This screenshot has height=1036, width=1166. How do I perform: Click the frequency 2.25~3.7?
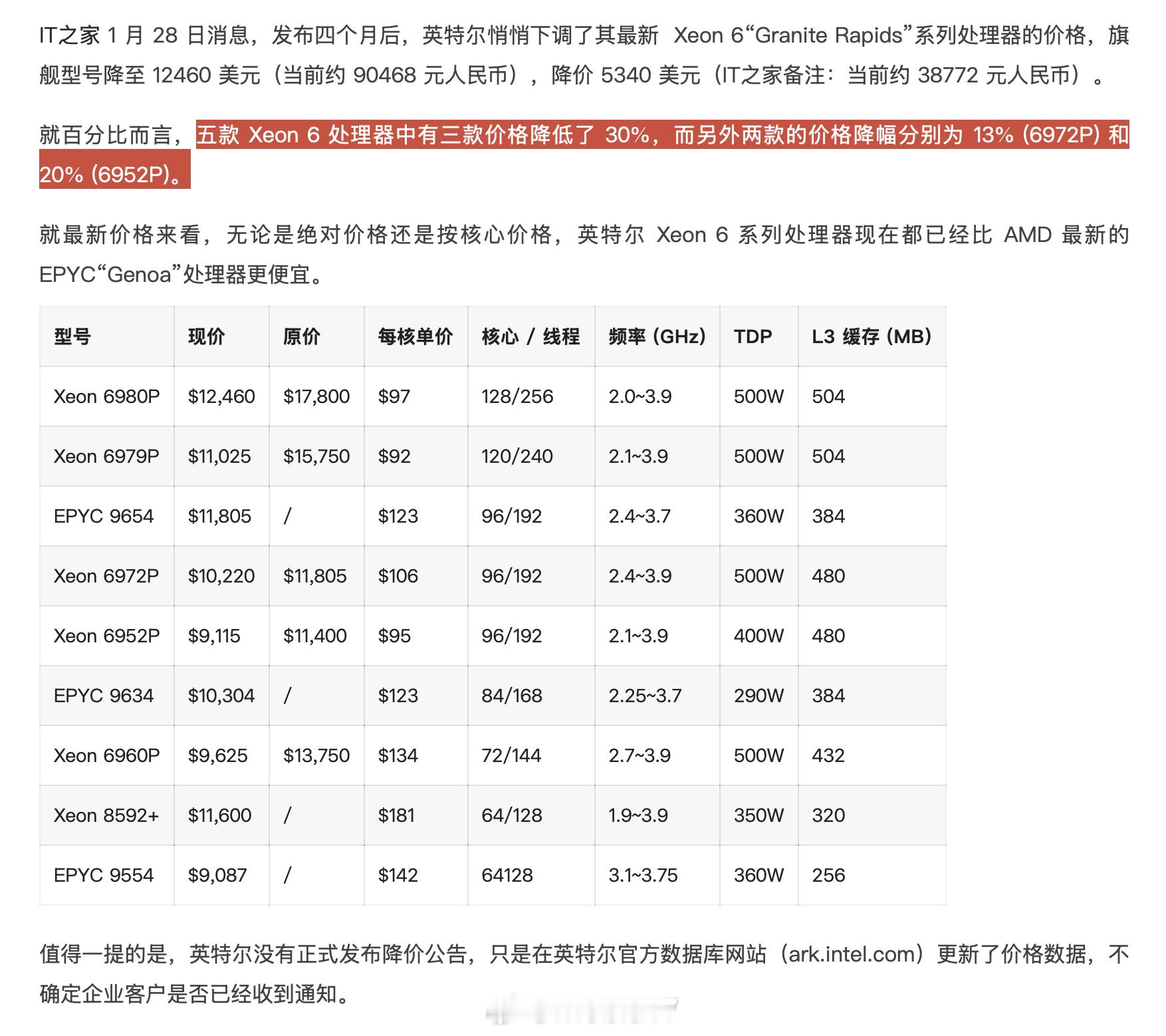[x=645, y=696]
